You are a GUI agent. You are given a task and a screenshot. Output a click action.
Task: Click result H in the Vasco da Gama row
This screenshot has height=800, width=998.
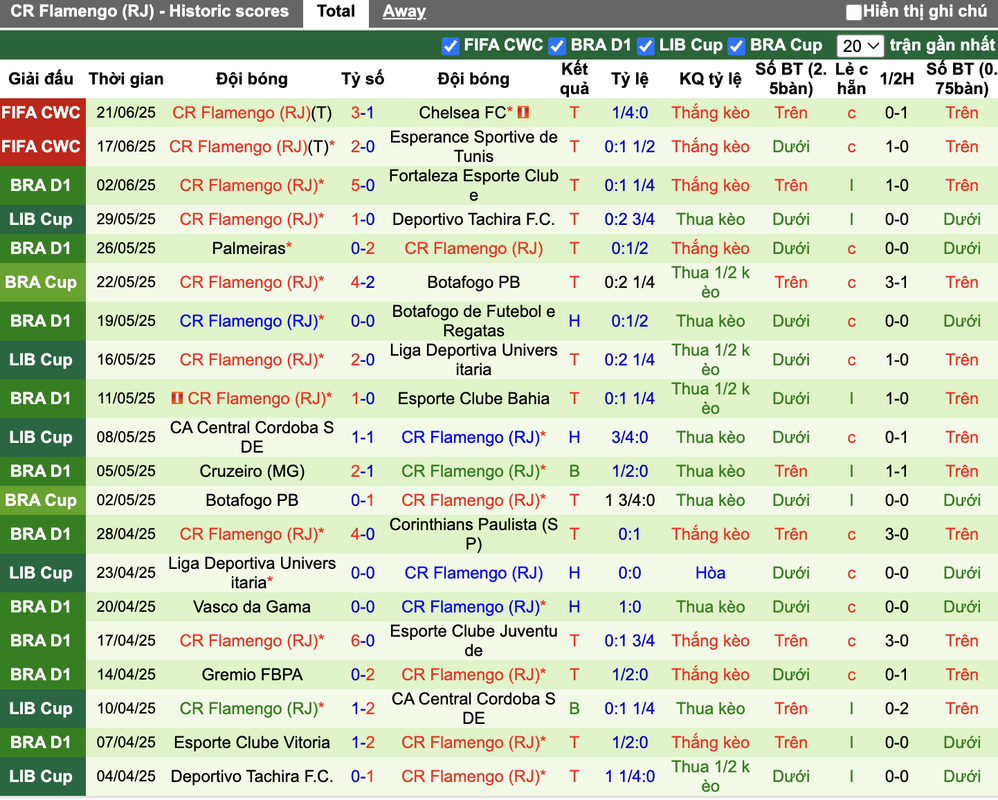(x=574, y=607)
